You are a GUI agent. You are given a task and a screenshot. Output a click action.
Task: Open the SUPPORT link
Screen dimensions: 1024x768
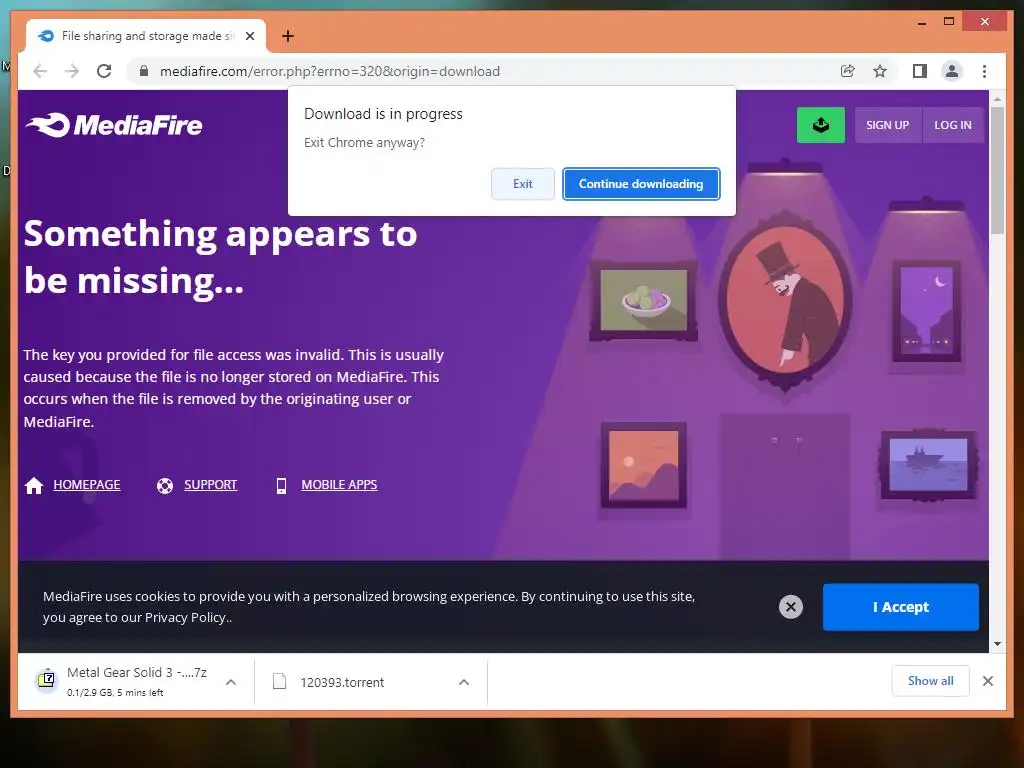[210, 485]
